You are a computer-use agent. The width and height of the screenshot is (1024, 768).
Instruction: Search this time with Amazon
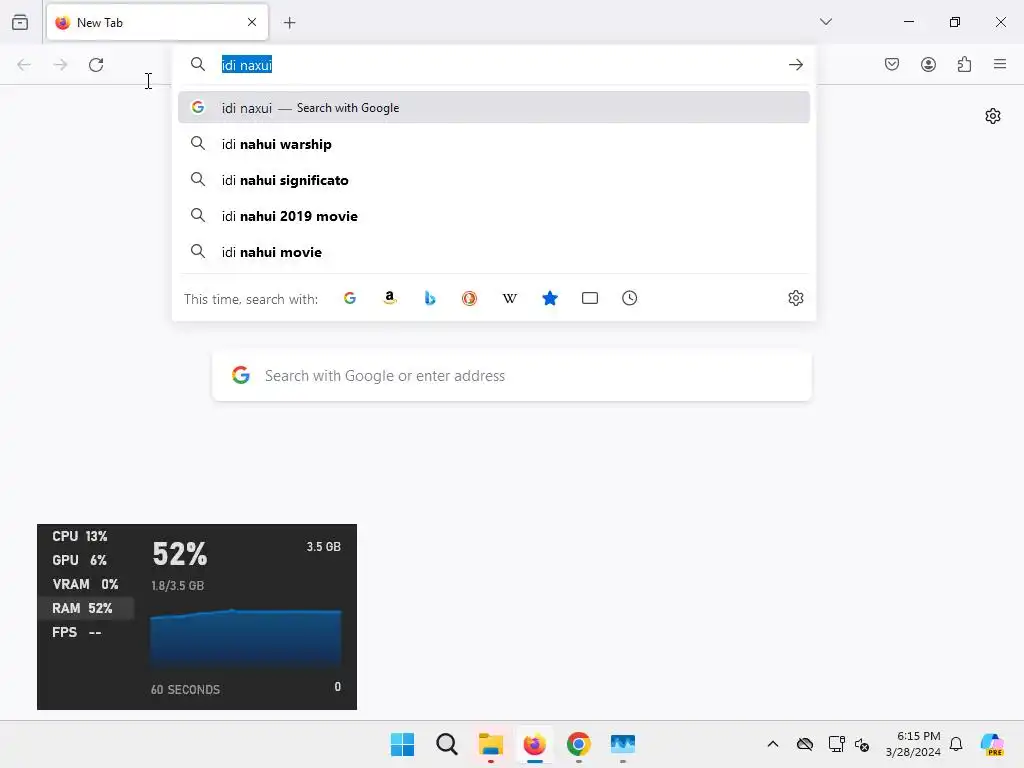pos(390,298)
